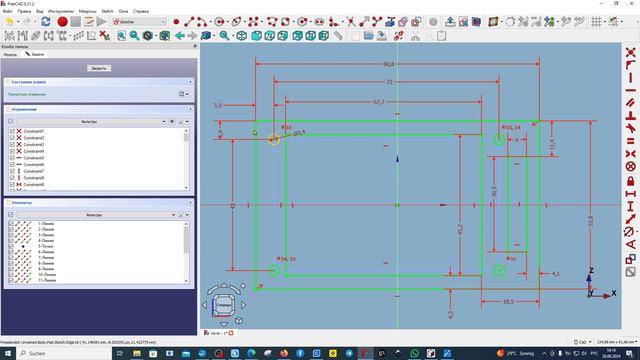Screen dimensions: 640x360
Task: Apply the Angle constraint tool
Action: tap(631, 244)
